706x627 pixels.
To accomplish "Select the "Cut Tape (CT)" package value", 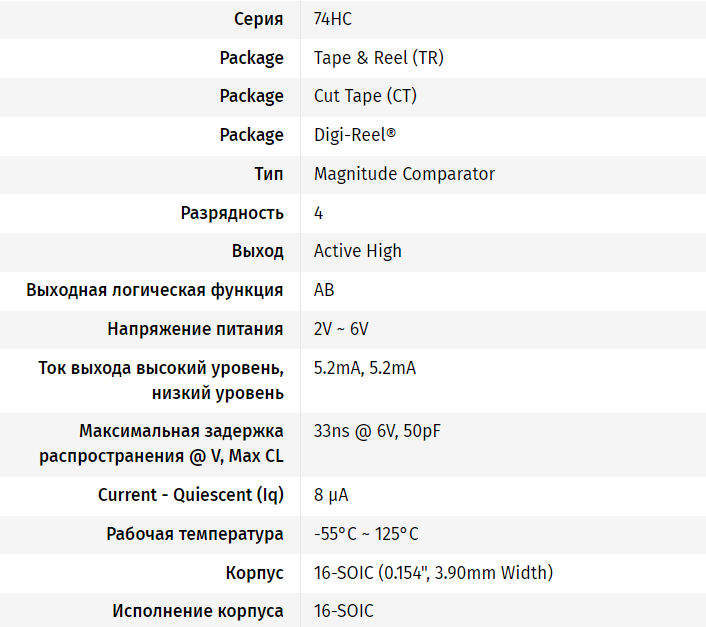I will pyautogui.click(x=365, y=96).
